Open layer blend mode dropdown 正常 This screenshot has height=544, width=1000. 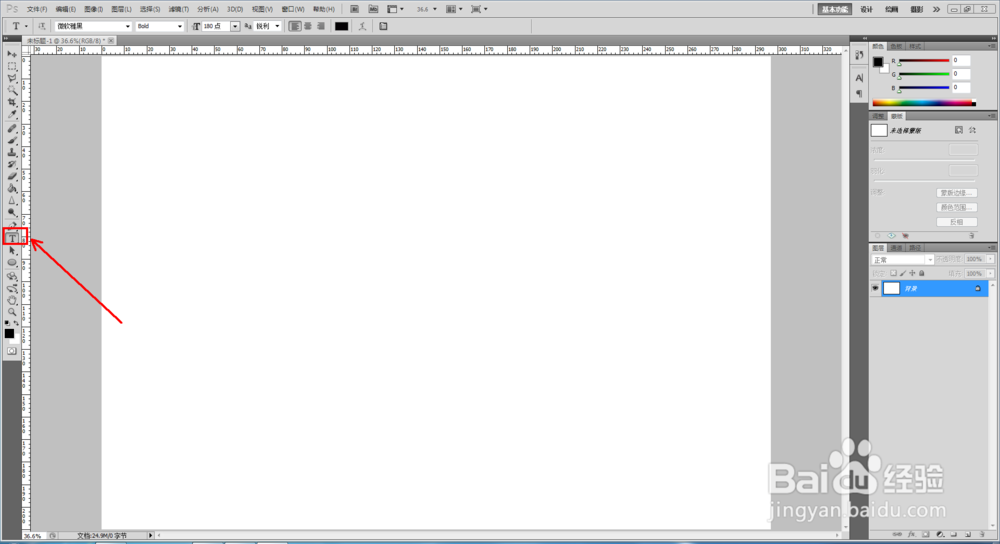902,260
